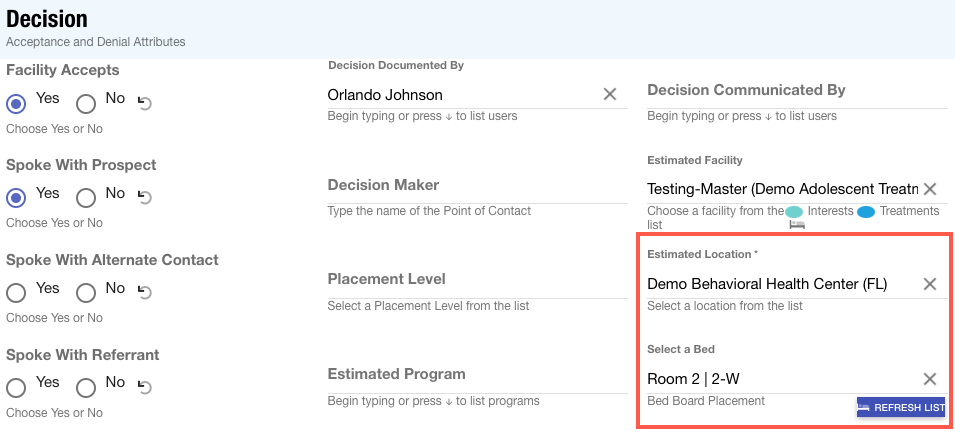
Task: Select Yes for Spoke With Alternate Contact
Action: click(x=16, y=293)
